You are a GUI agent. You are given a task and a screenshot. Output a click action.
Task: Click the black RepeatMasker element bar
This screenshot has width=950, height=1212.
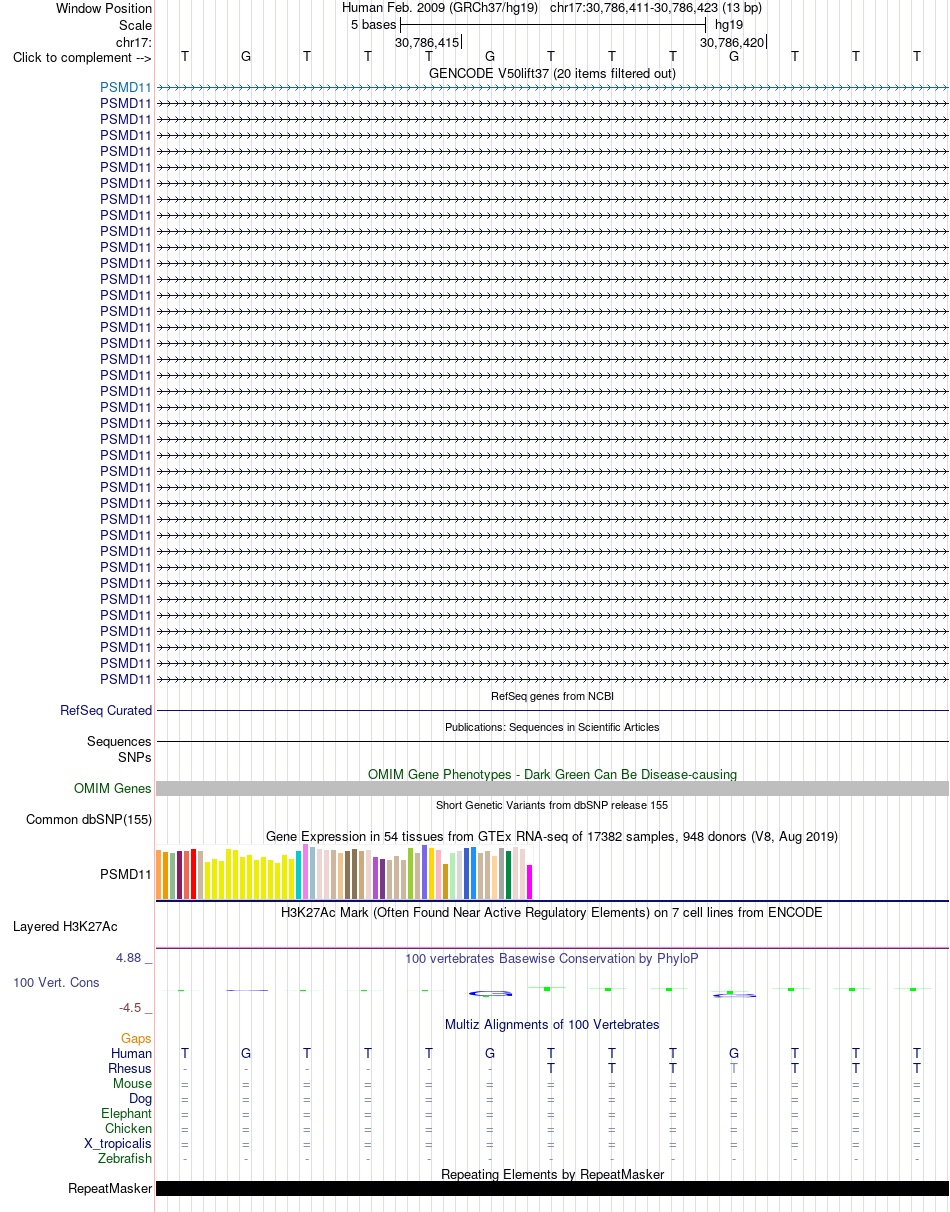tap(552, 1189)
